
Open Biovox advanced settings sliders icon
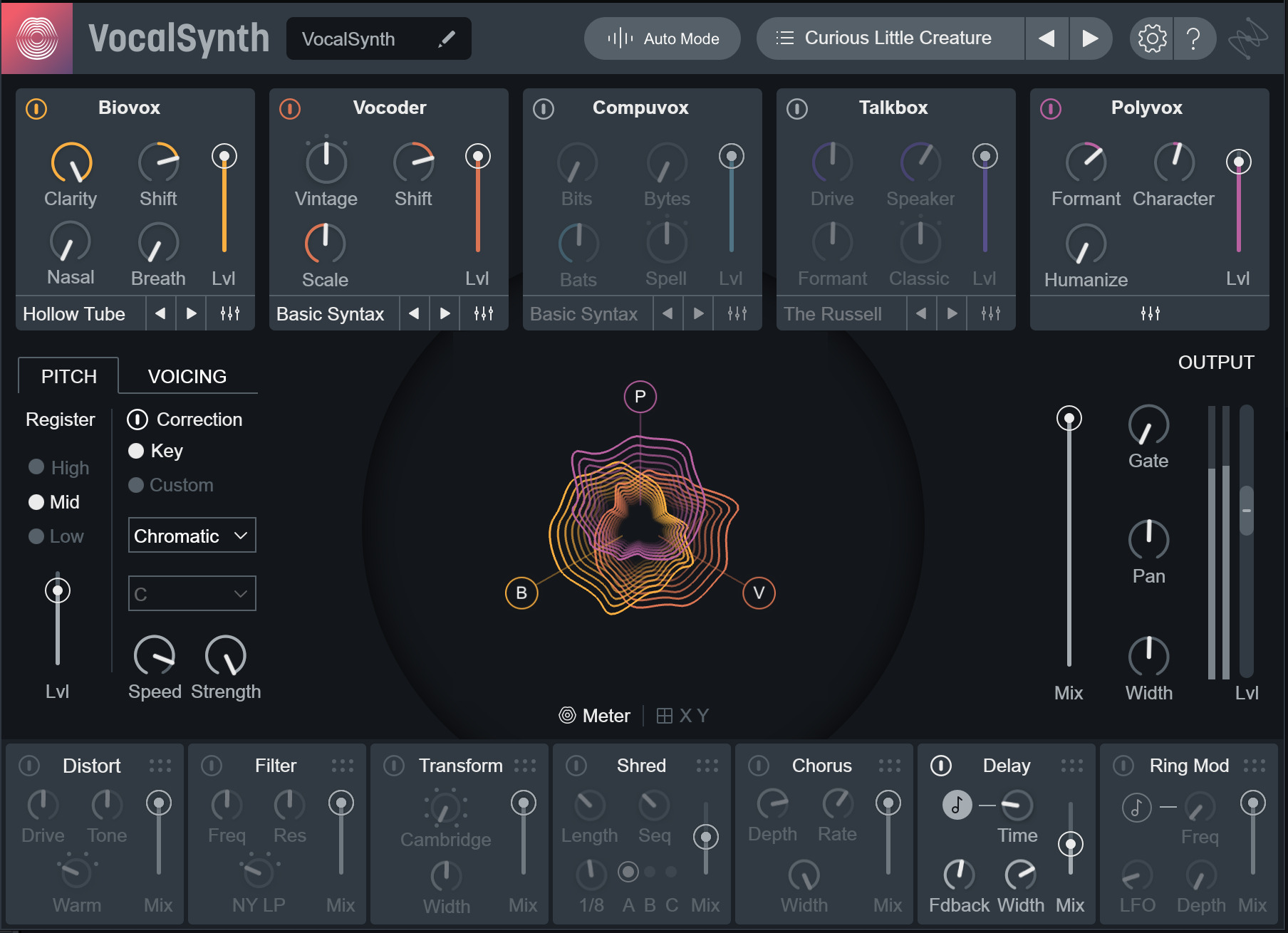(x=230, y=313)
